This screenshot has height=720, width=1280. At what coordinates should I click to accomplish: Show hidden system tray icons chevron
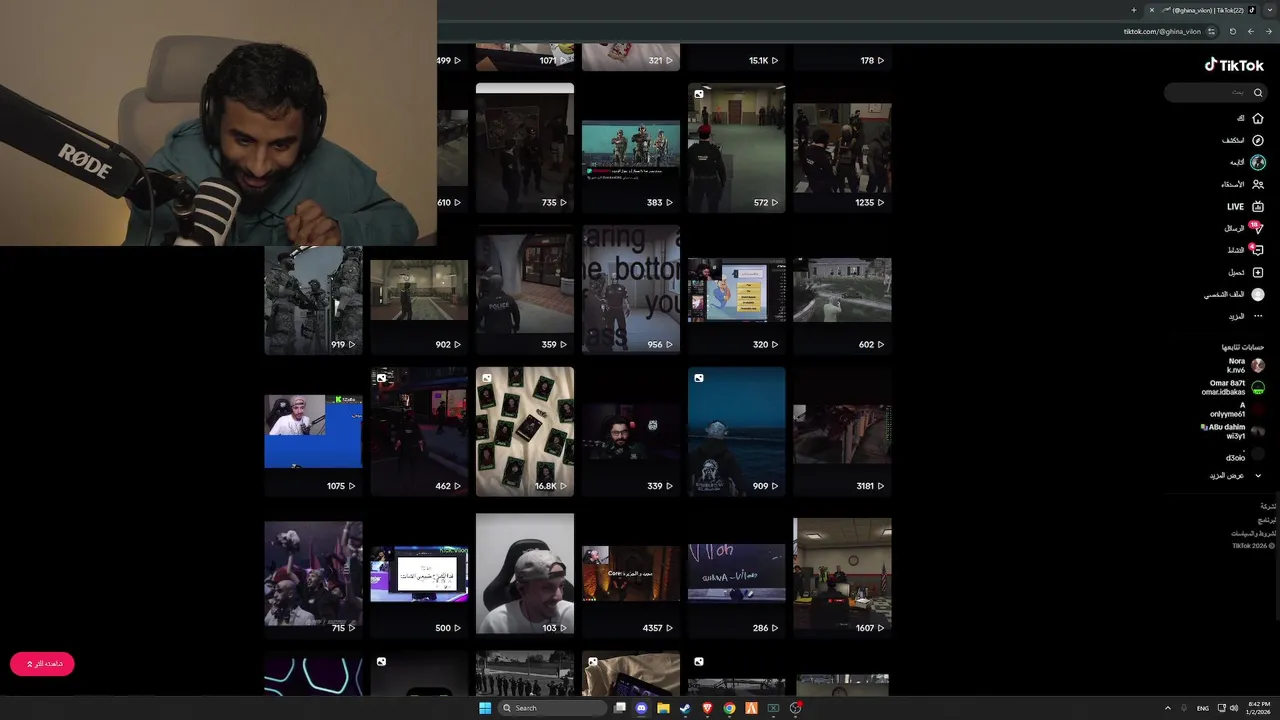1167,708
